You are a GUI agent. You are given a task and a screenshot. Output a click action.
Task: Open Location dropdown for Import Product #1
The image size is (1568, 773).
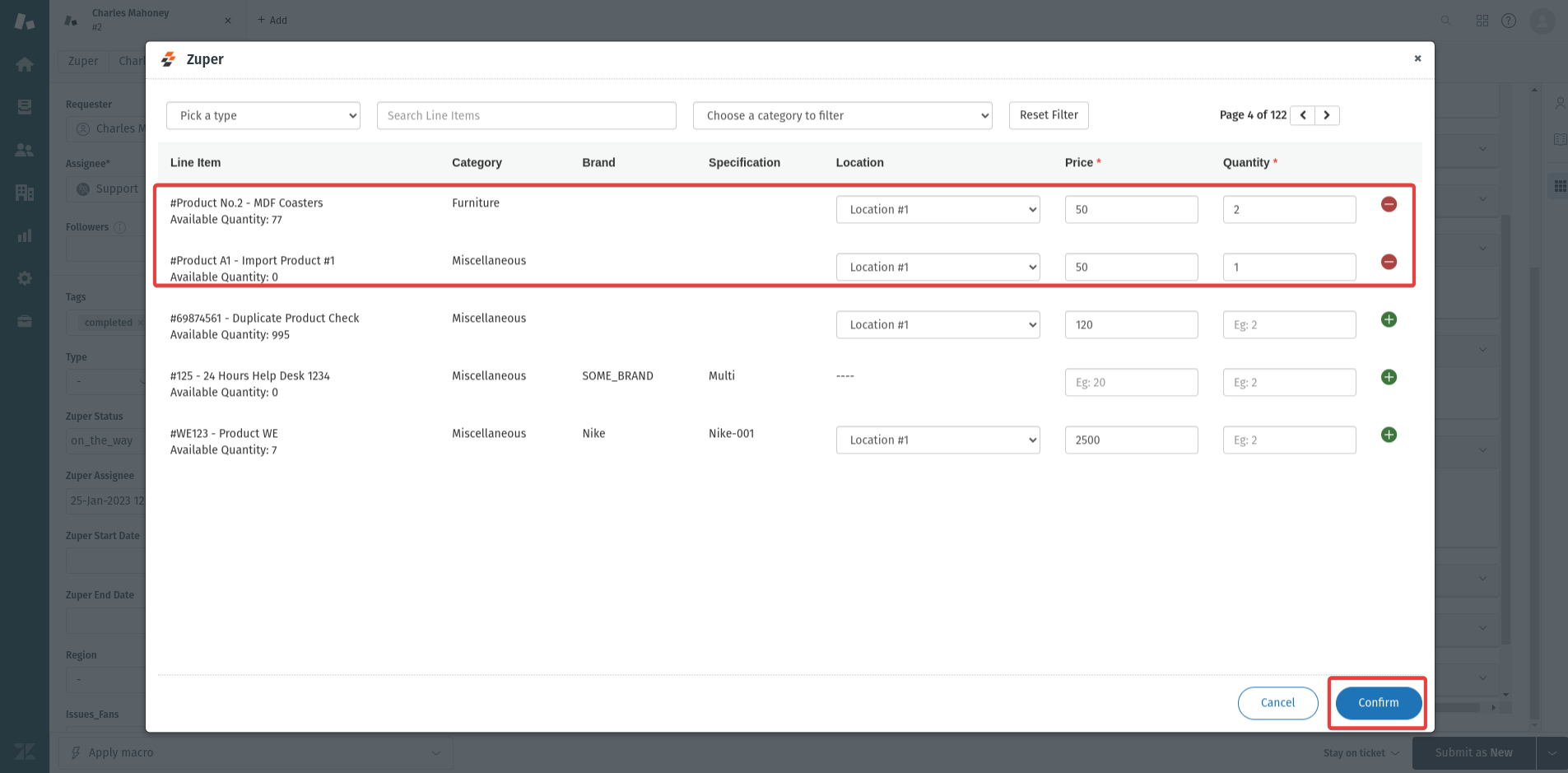[938, 267]
